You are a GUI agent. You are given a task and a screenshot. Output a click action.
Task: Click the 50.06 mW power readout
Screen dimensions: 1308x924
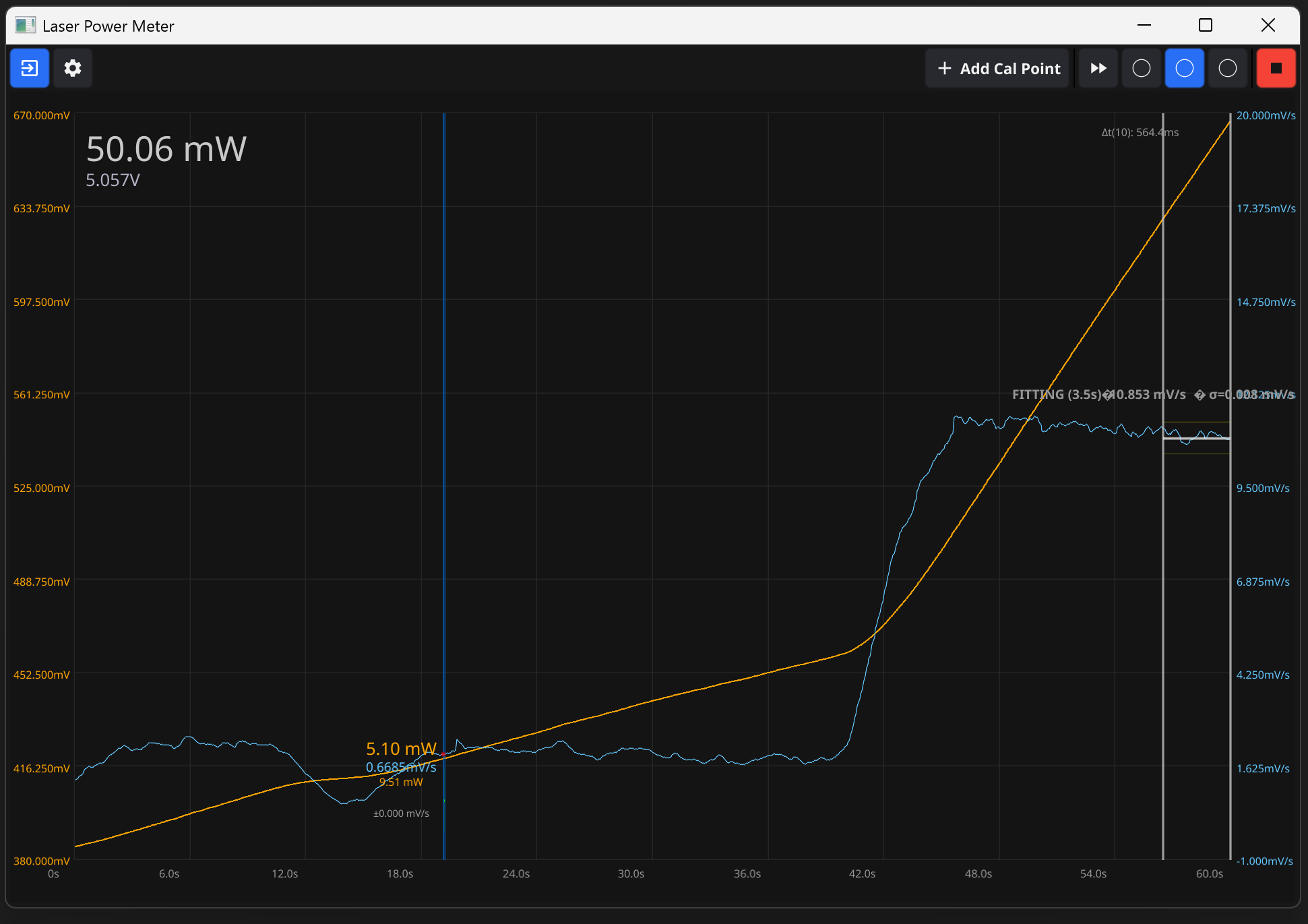166,149
